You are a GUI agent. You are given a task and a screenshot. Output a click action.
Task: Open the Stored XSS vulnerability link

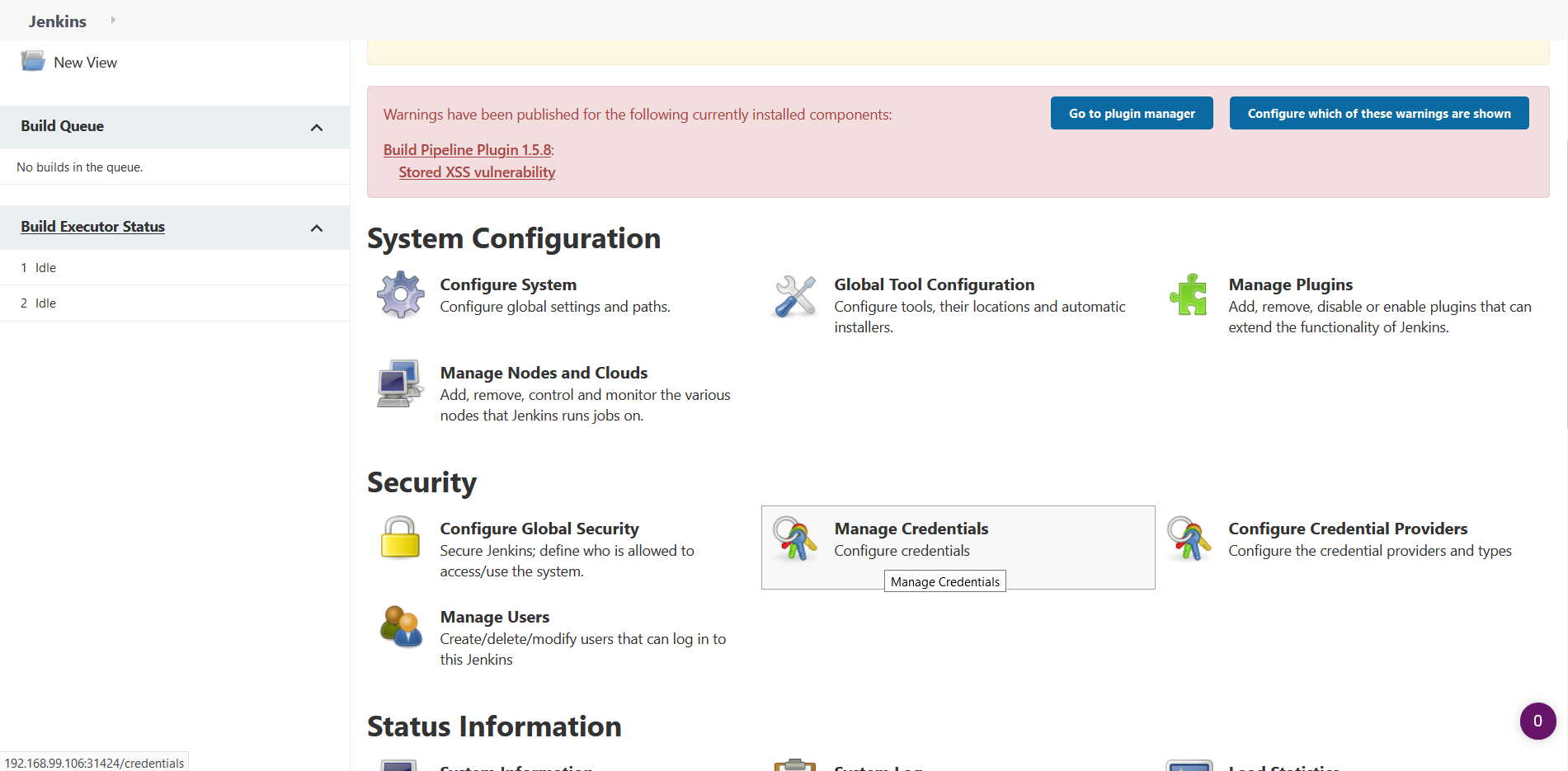(477, 172)
